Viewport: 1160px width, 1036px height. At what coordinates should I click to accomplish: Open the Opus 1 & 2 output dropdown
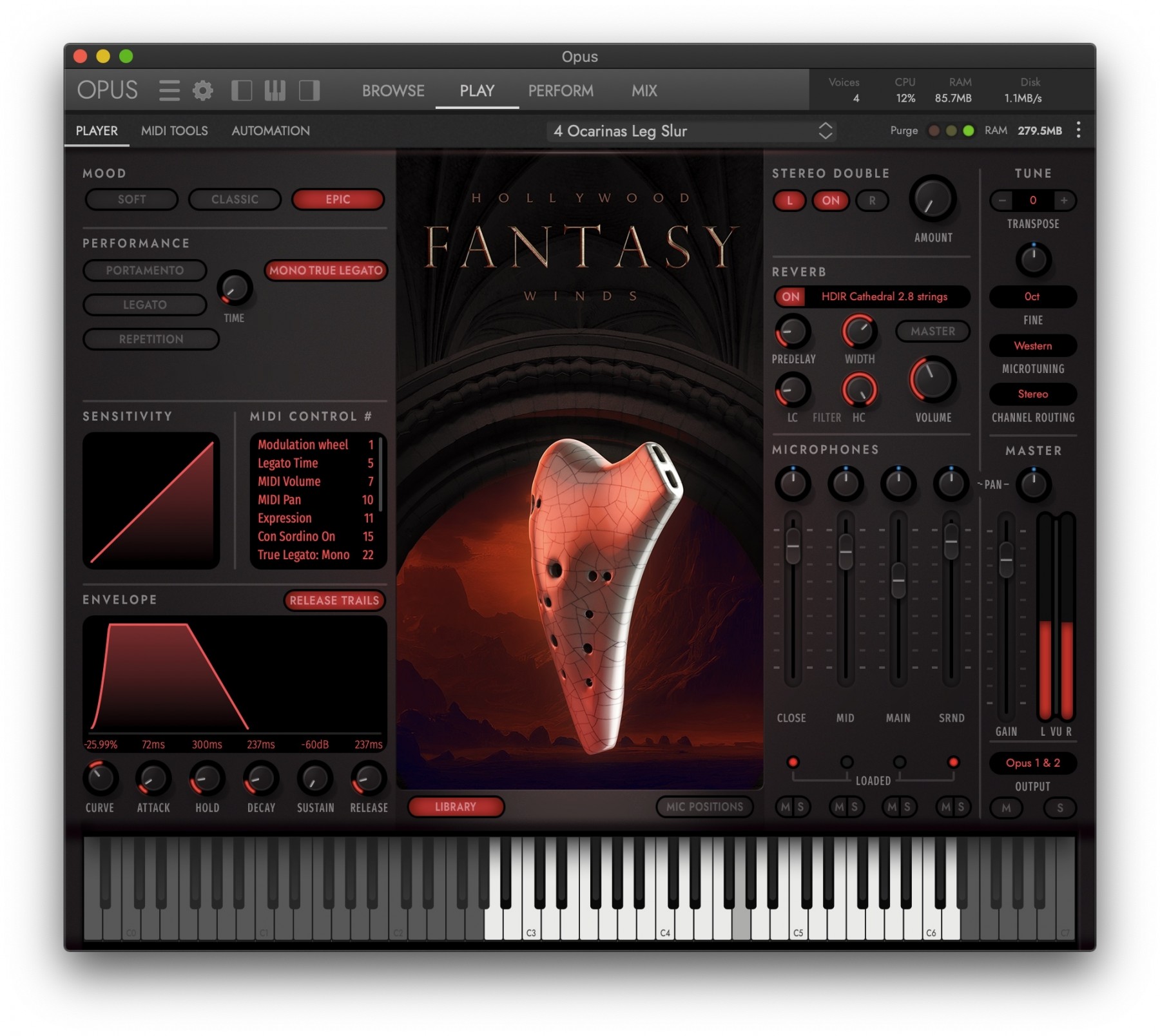click(1032, 763)
